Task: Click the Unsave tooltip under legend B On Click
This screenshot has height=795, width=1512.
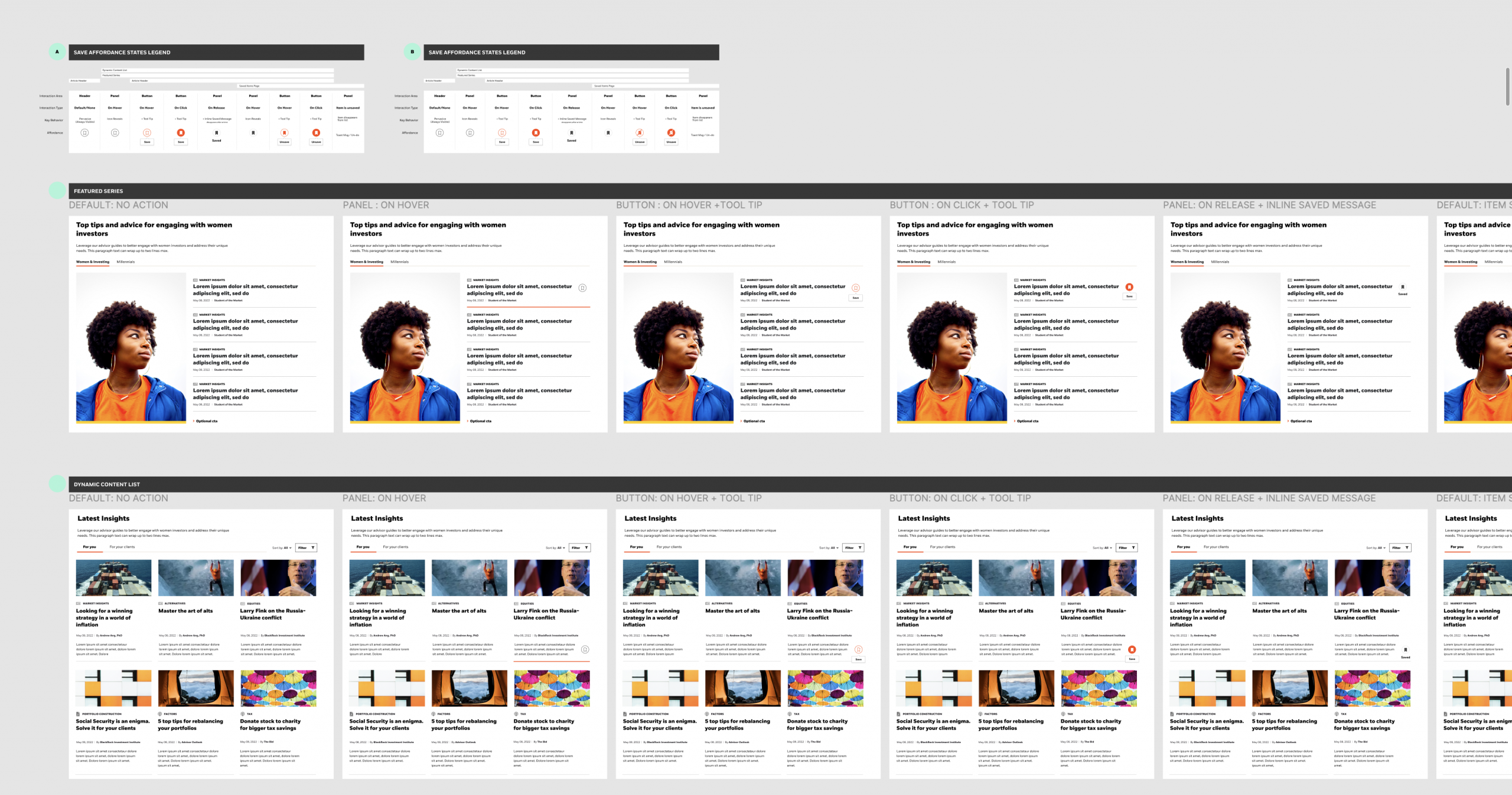Action: 672,142
